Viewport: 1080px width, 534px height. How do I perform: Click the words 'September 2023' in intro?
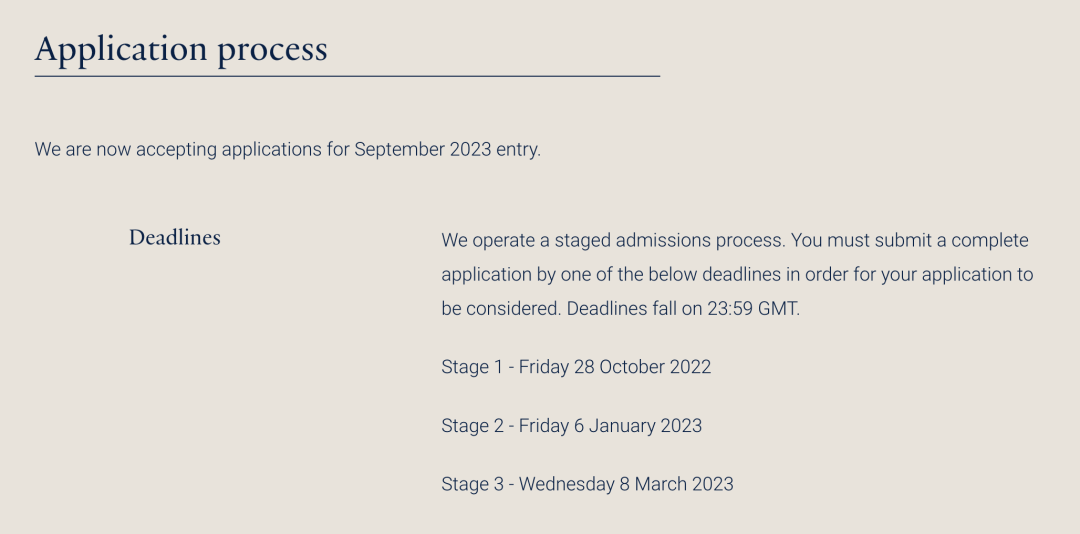coord(422,150)
